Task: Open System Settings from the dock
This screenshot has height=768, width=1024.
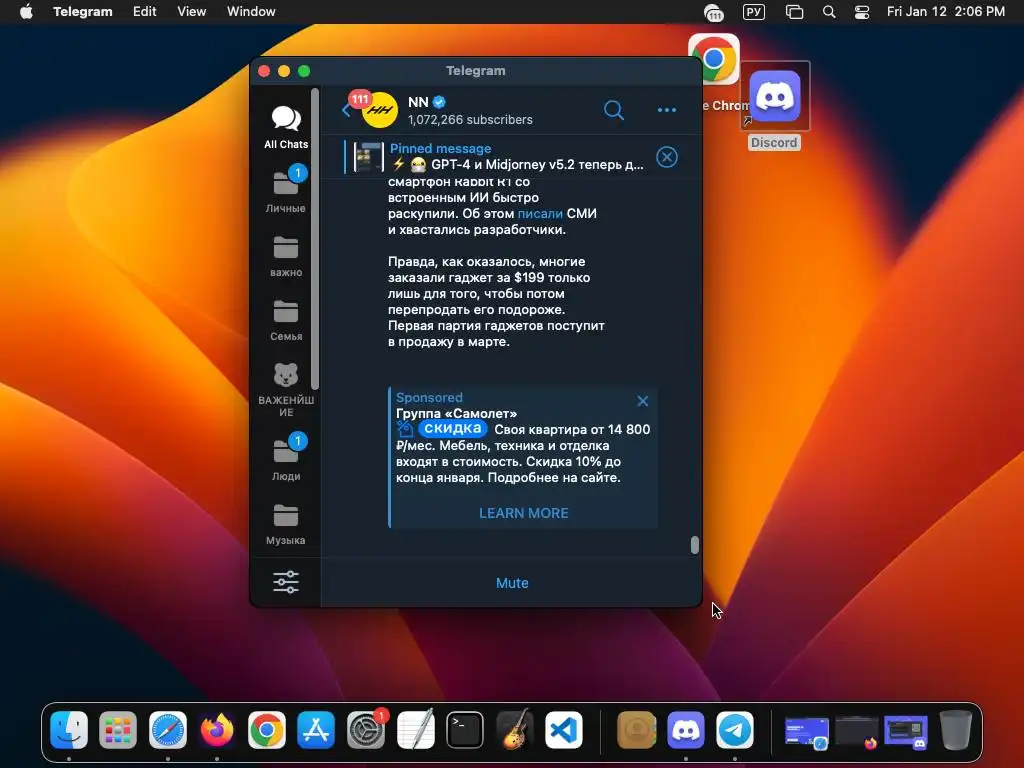Action: [x=366, y=729]
